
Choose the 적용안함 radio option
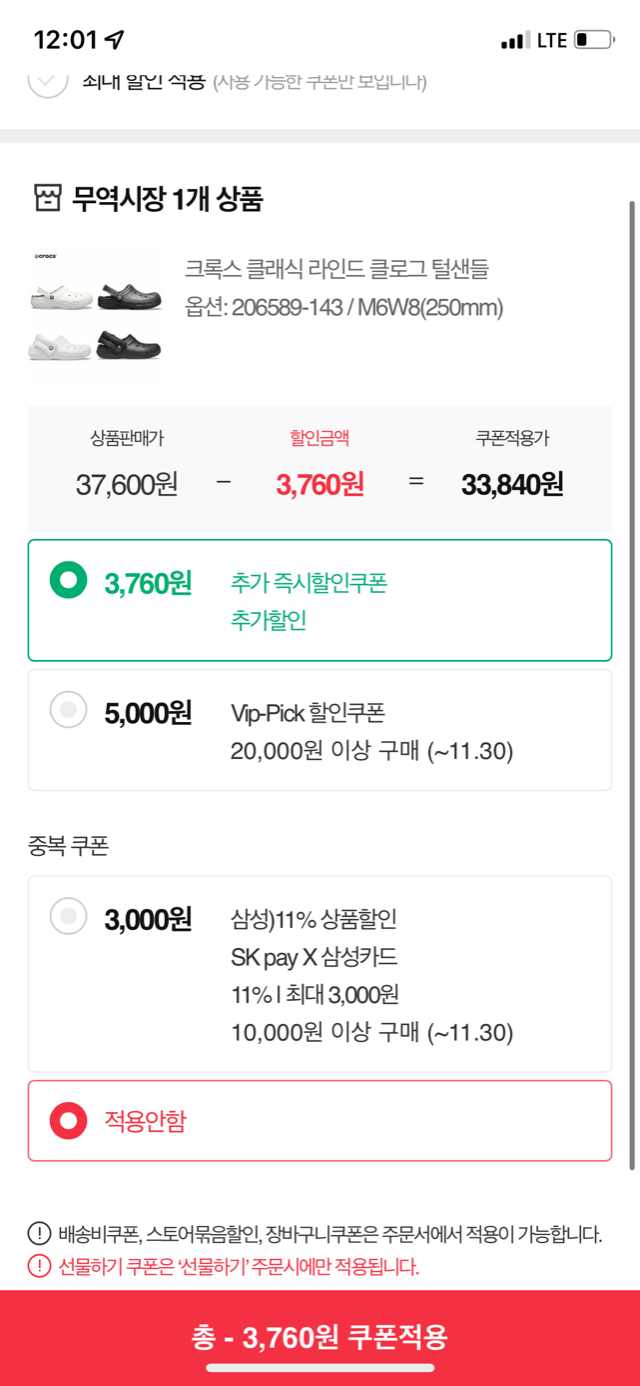68,1120
